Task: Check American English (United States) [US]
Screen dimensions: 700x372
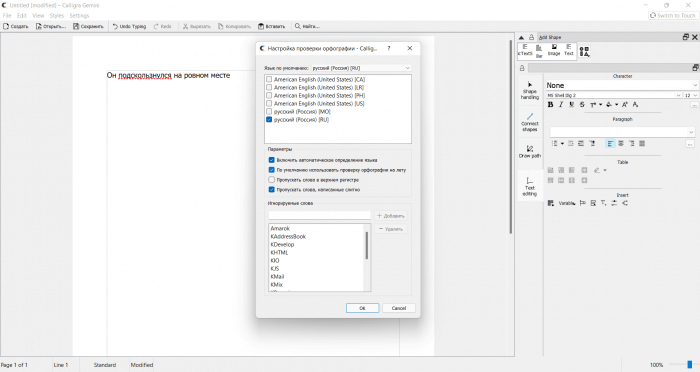Action: click(x=269, y=104)
